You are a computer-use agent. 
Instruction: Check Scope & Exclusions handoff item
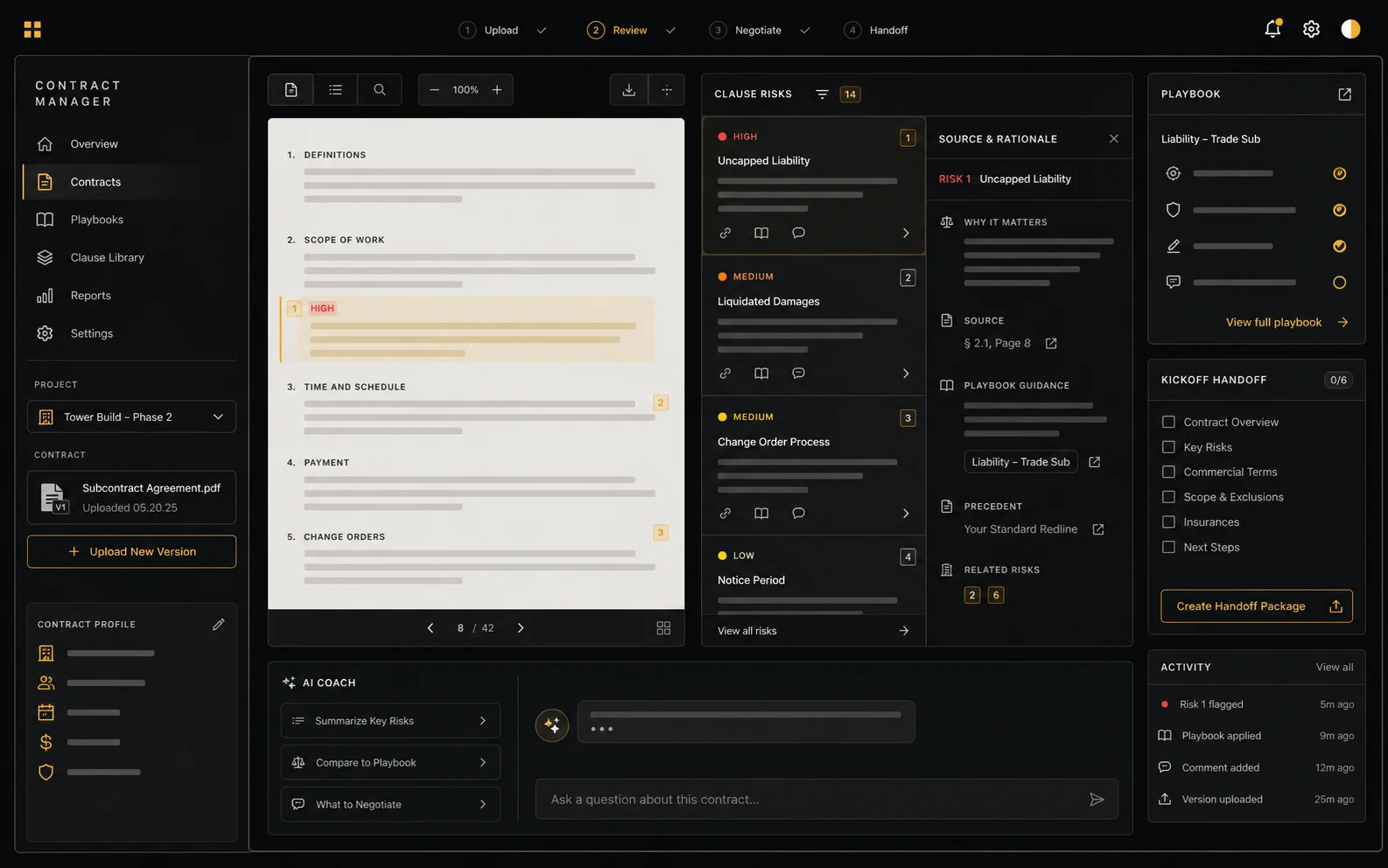pos(1168,497)
